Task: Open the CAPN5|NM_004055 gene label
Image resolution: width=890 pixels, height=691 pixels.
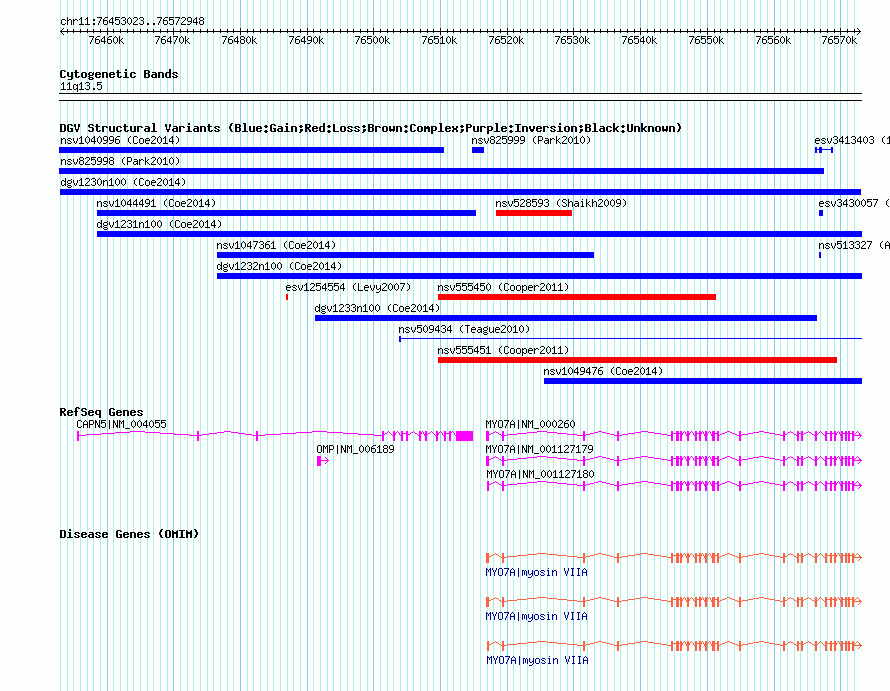Action: tap(121, 424)
